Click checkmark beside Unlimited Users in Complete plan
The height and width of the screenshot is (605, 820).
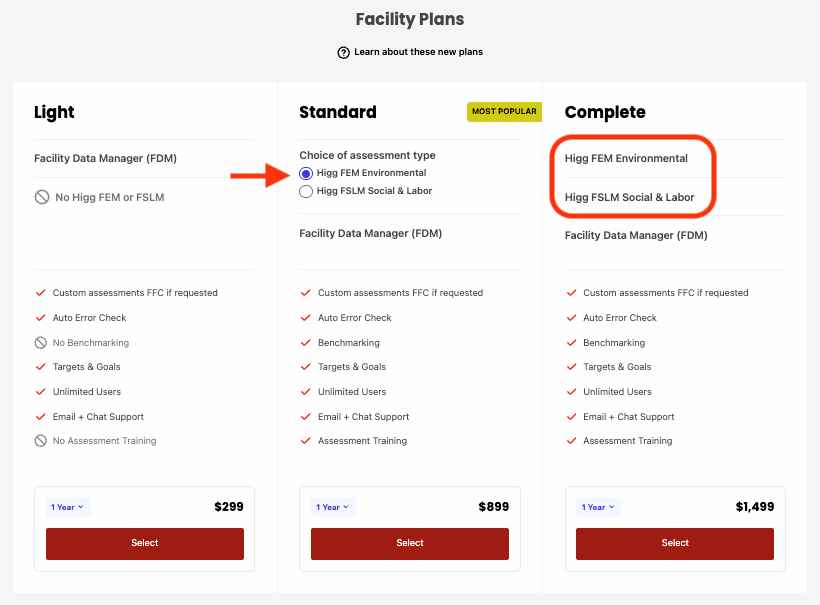[572, 392]
